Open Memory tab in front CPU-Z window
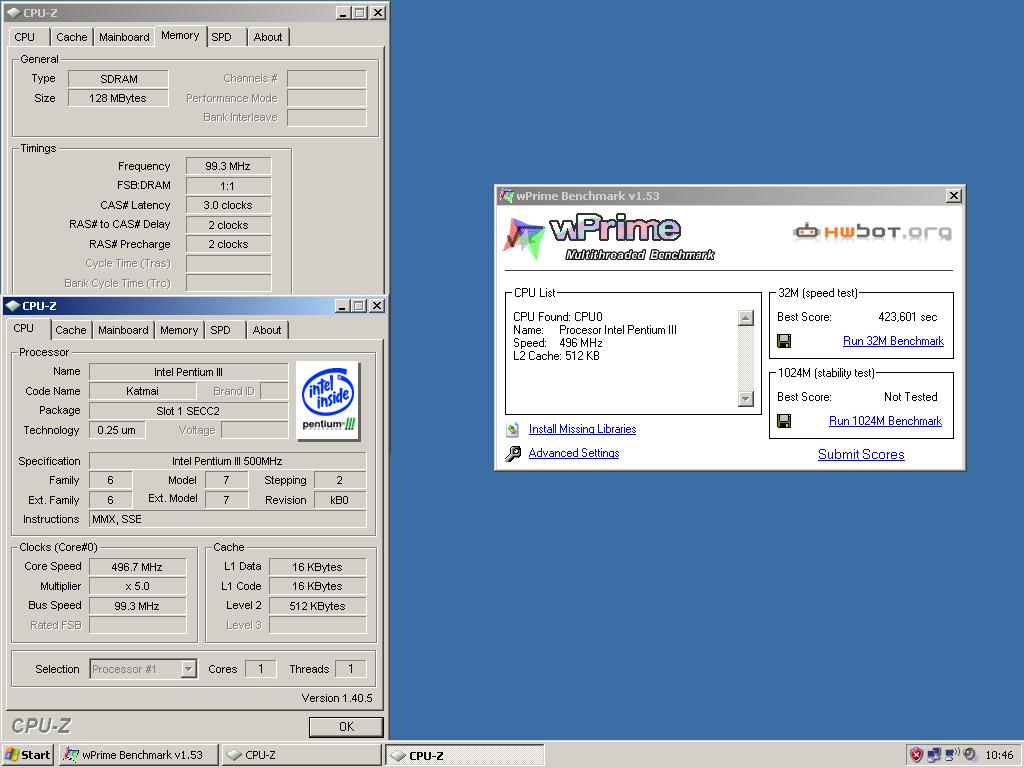 click(x=179, y=330)
